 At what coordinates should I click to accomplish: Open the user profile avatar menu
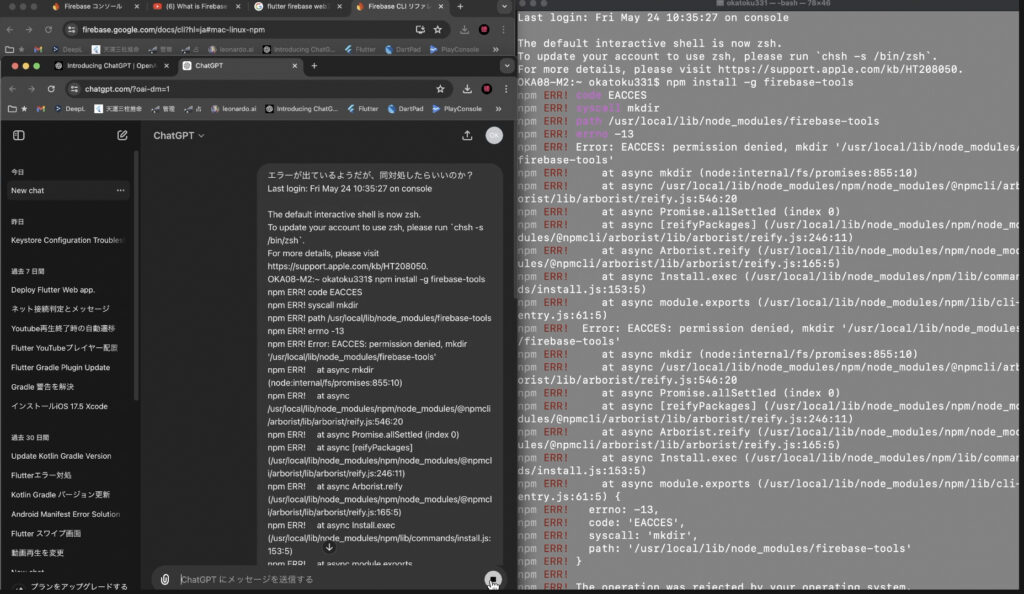click(494, 135)
